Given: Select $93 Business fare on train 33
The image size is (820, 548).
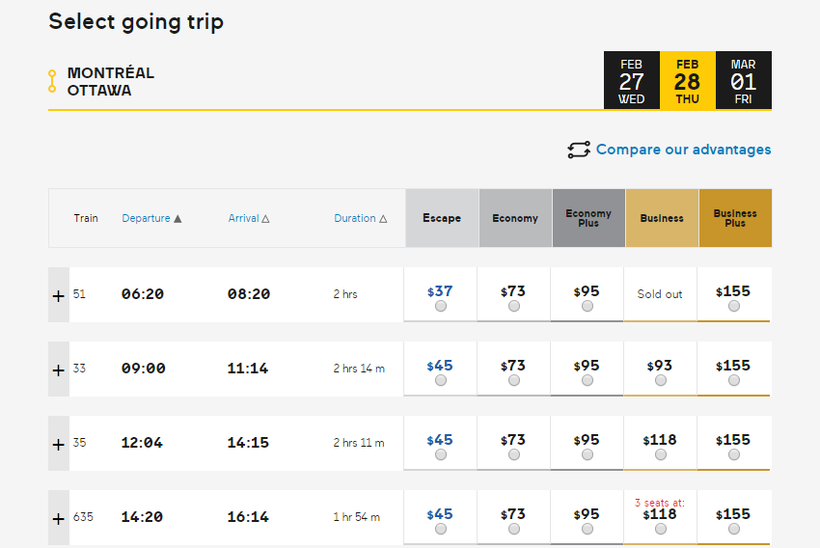Looking at the screenshot, I should (x=661, y=381).
